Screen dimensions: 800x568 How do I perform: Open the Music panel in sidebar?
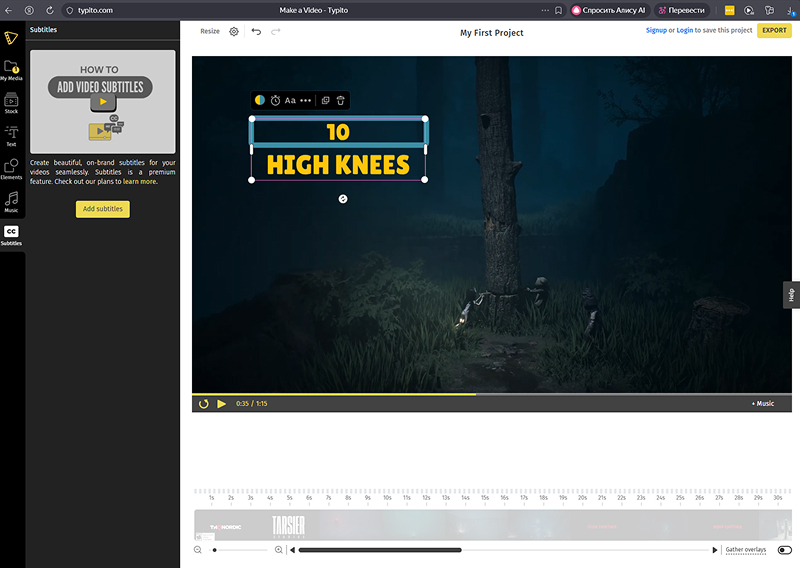tap(12, 201)
